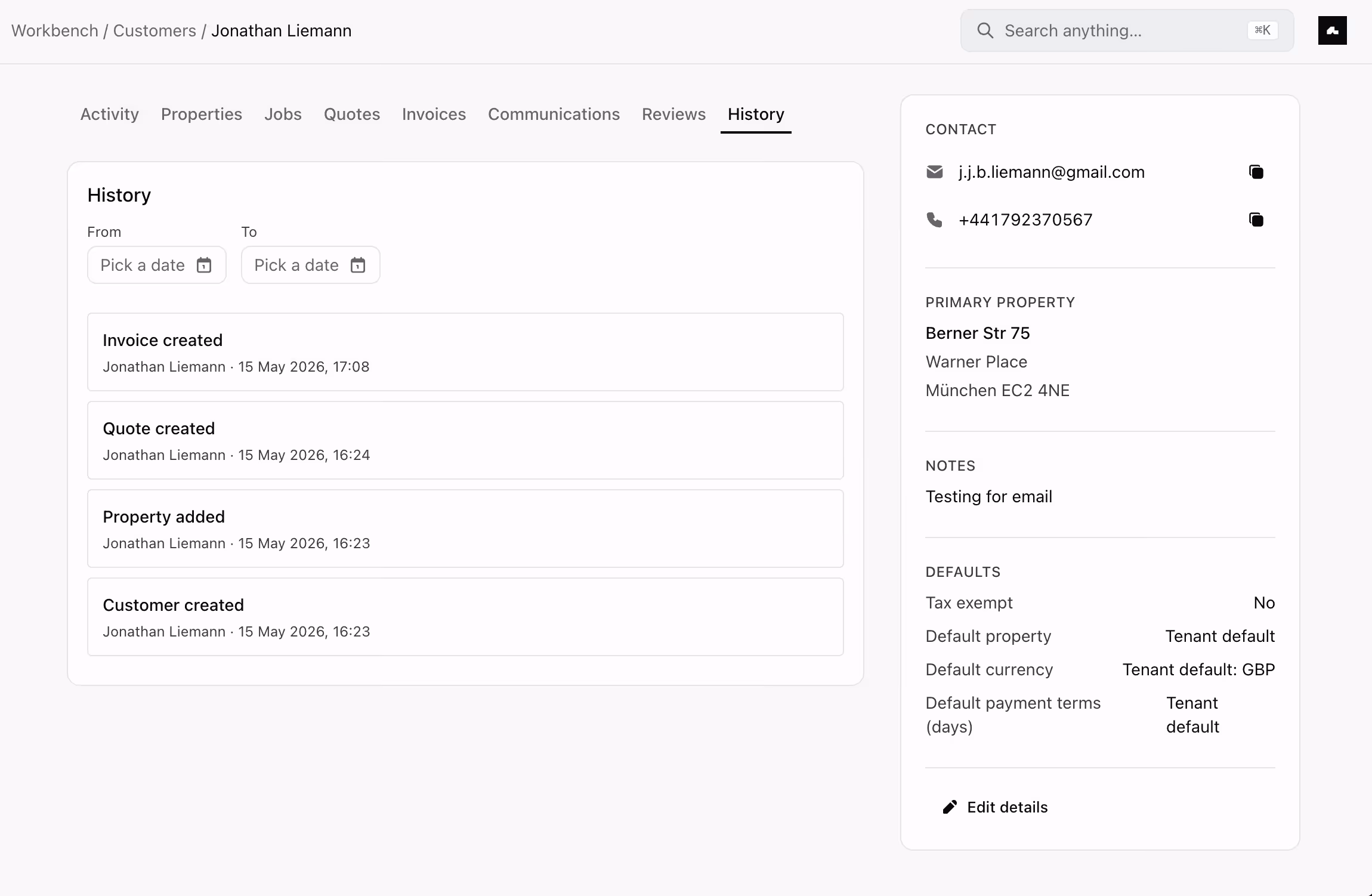1372x896 pixels.
Task: Open the black avatar icon top right
Action: point(1332,30)
